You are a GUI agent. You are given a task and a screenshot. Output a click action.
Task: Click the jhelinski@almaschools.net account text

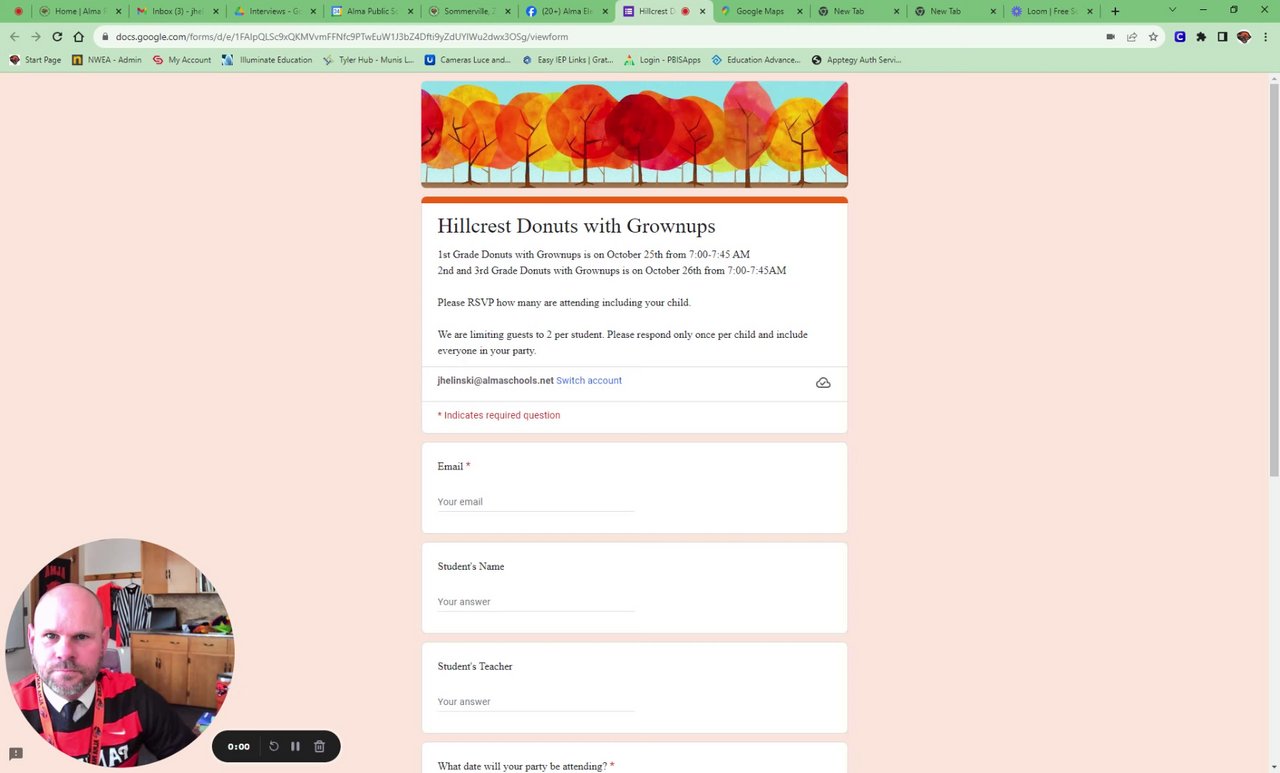pos(495,381)
